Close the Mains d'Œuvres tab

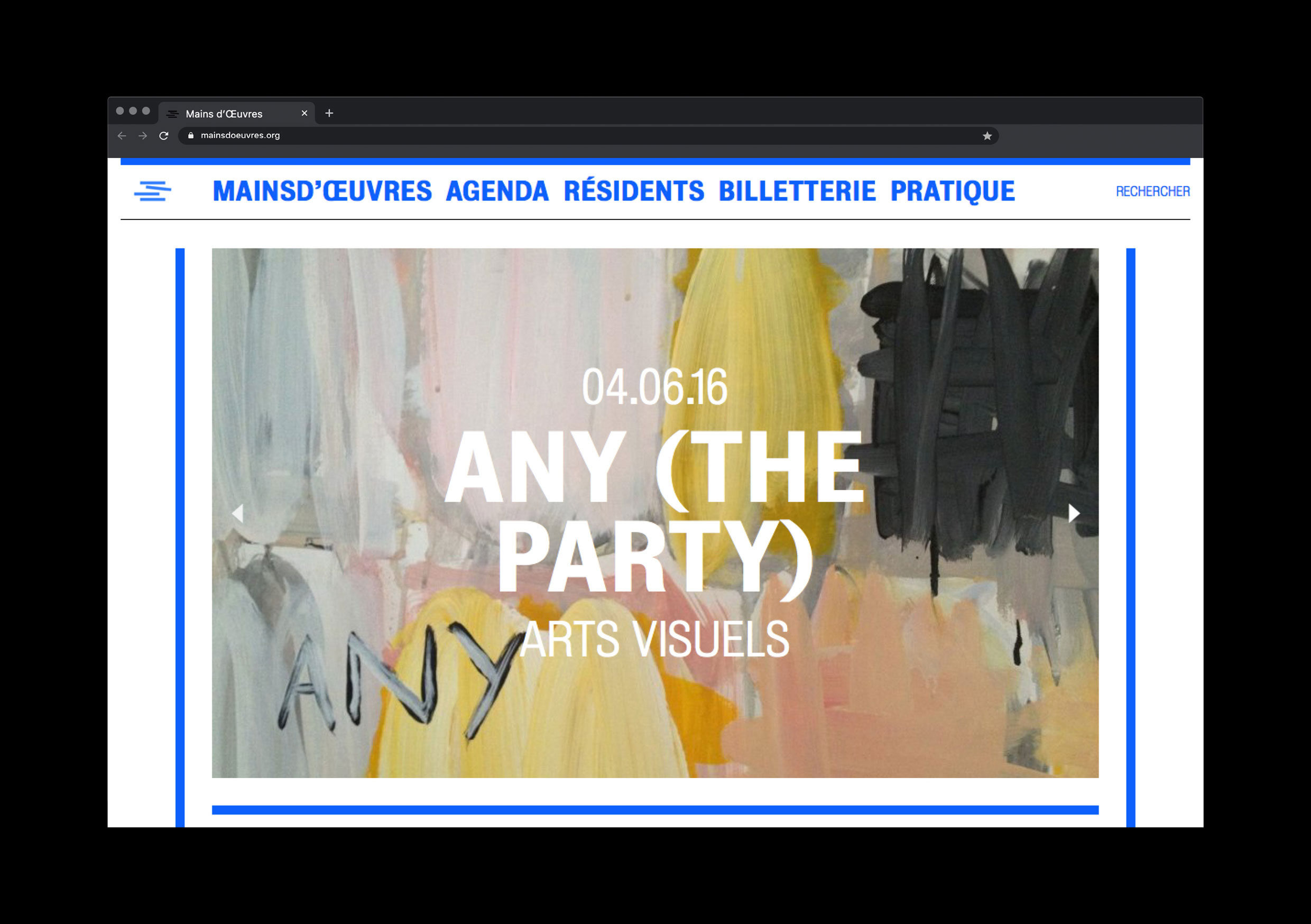(304, 113)
